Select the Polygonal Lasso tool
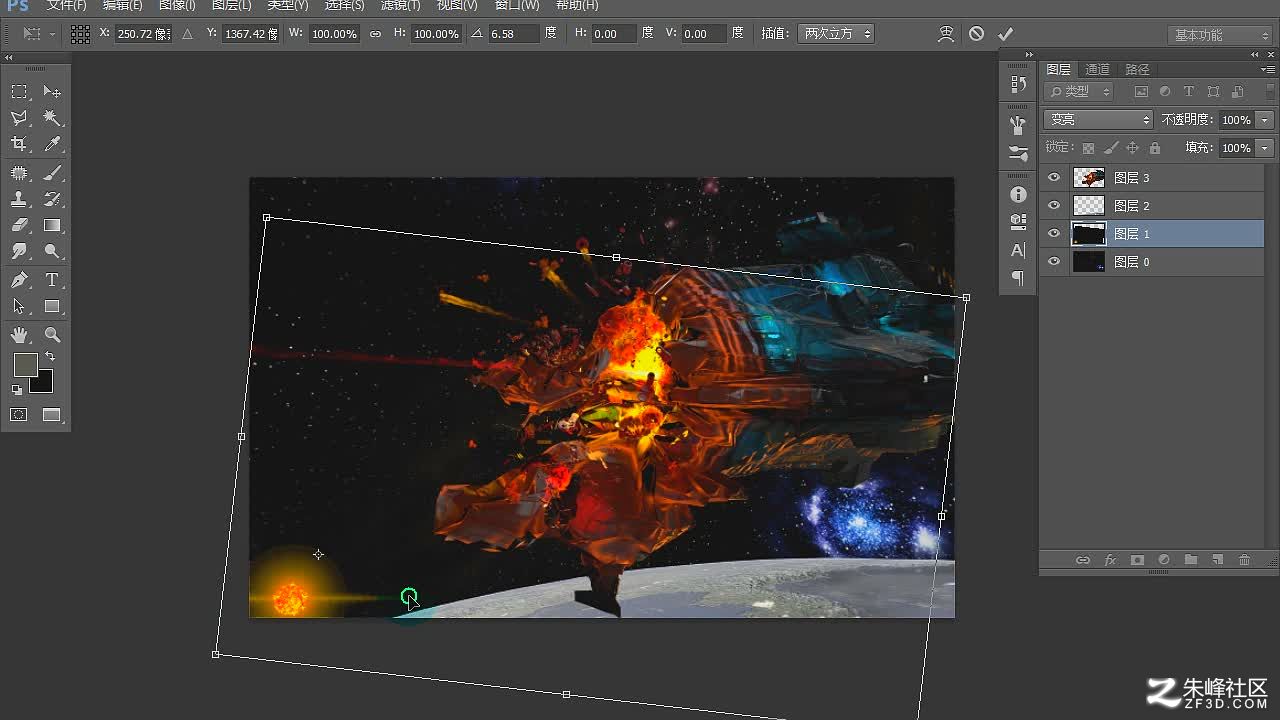1280x720 pixels. [19, 118]
